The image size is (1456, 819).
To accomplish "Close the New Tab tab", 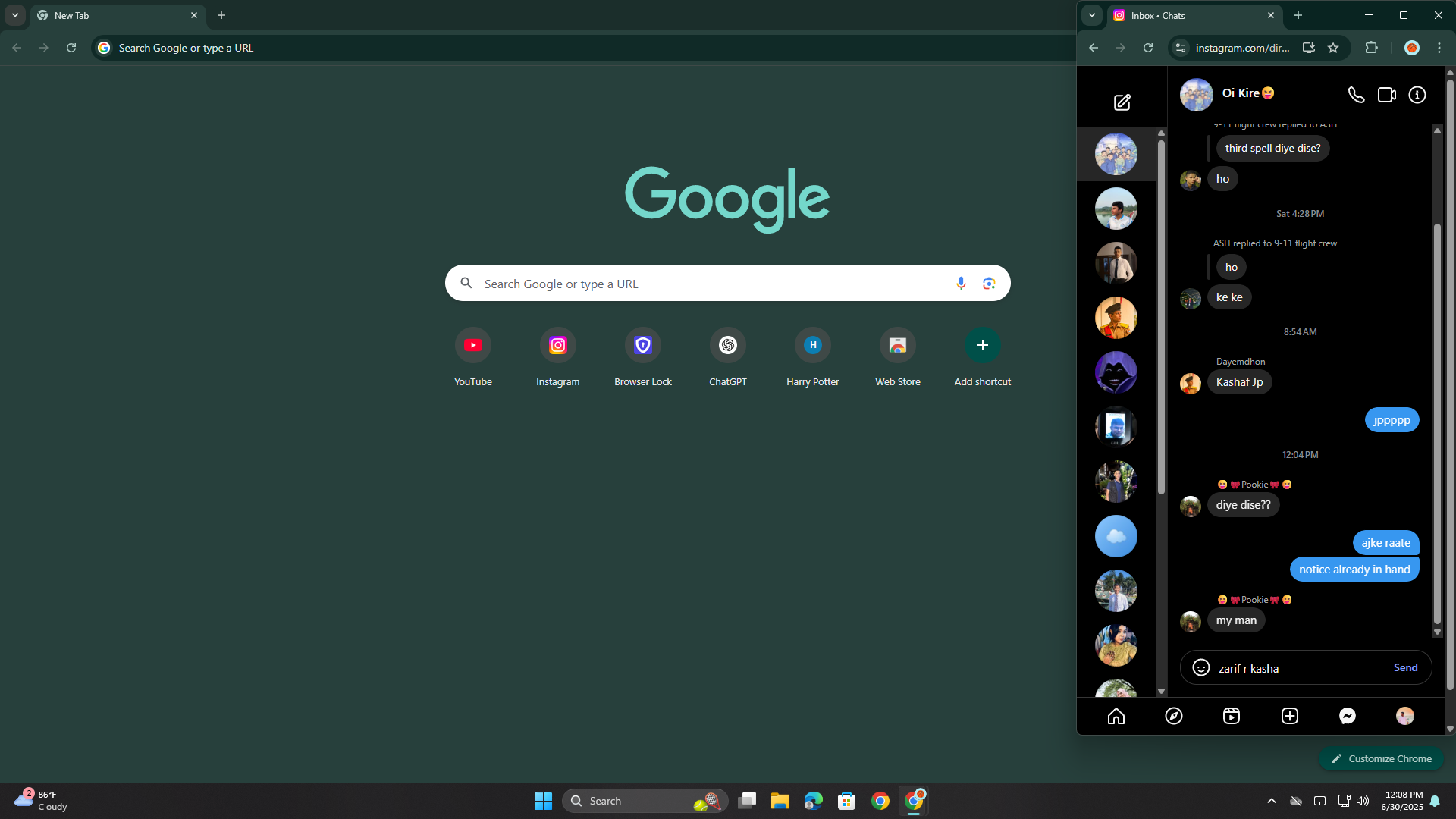I will click(194, 15).
